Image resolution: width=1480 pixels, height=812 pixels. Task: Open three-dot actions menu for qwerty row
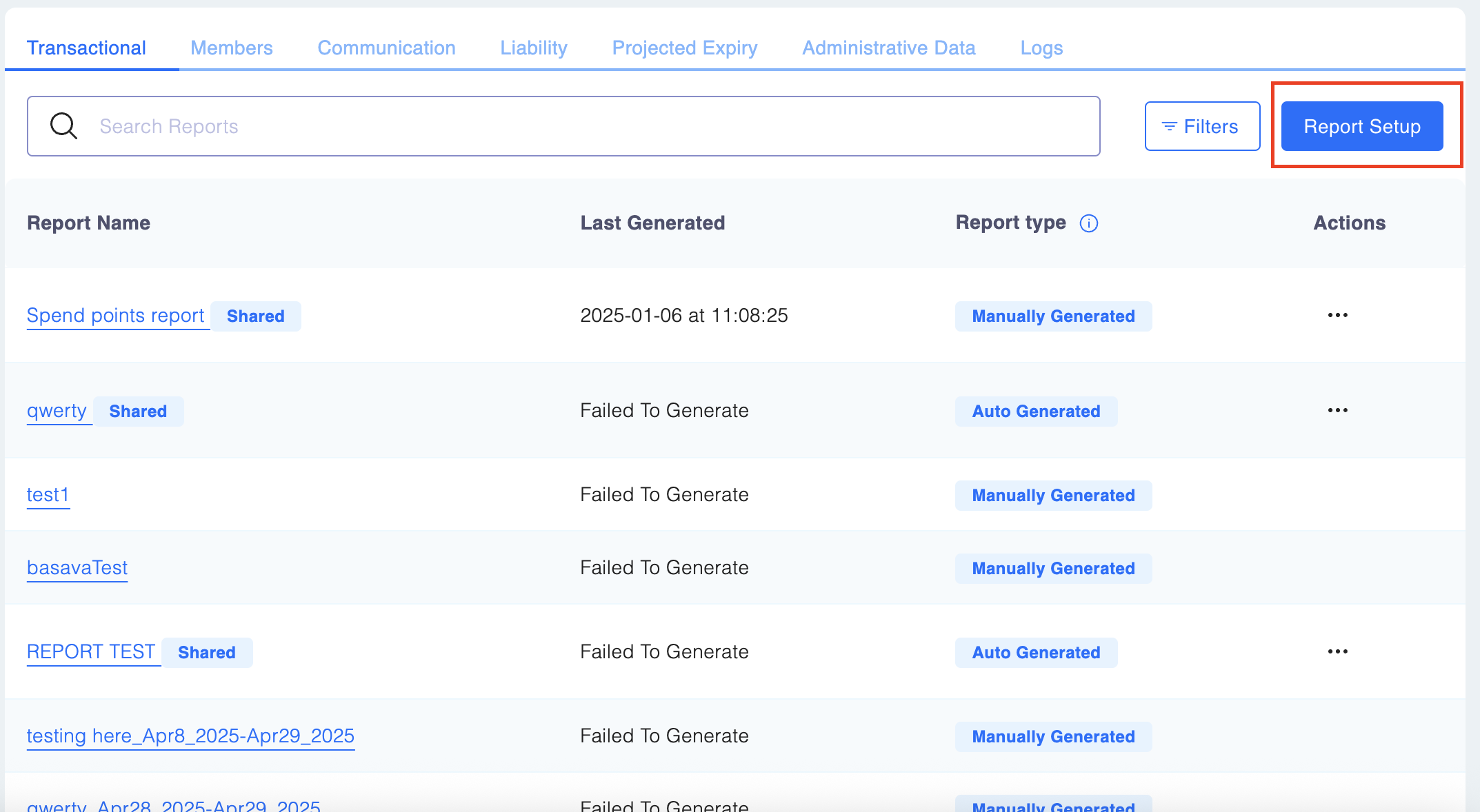pos(1337,410)
